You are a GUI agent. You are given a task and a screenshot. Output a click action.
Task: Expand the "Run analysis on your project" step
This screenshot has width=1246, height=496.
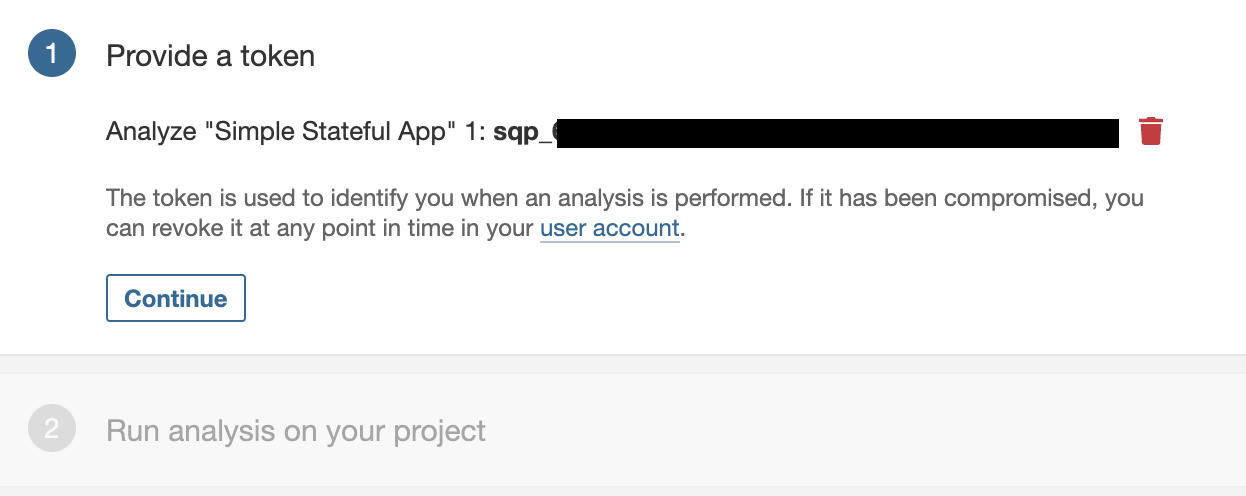[296, 431]
